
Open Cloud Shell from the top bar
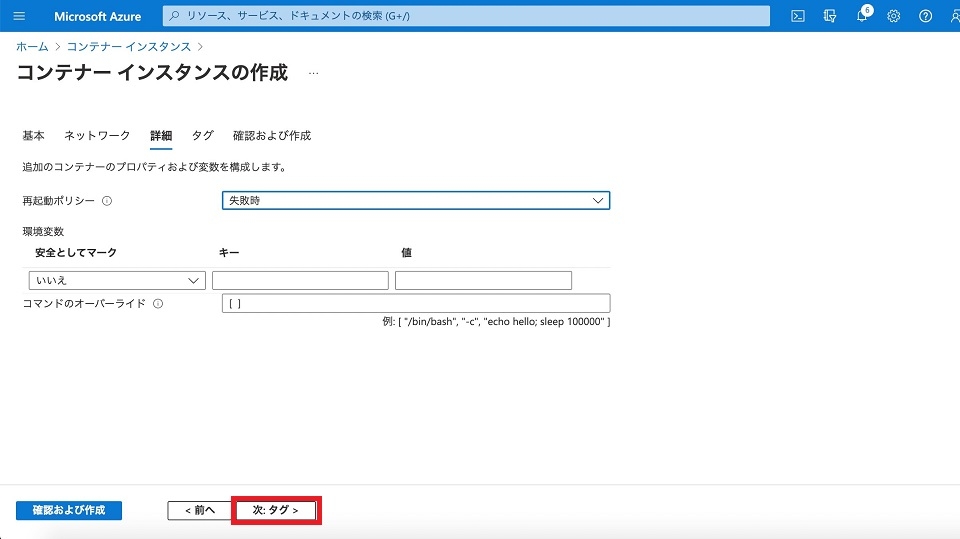click(798, 16)
